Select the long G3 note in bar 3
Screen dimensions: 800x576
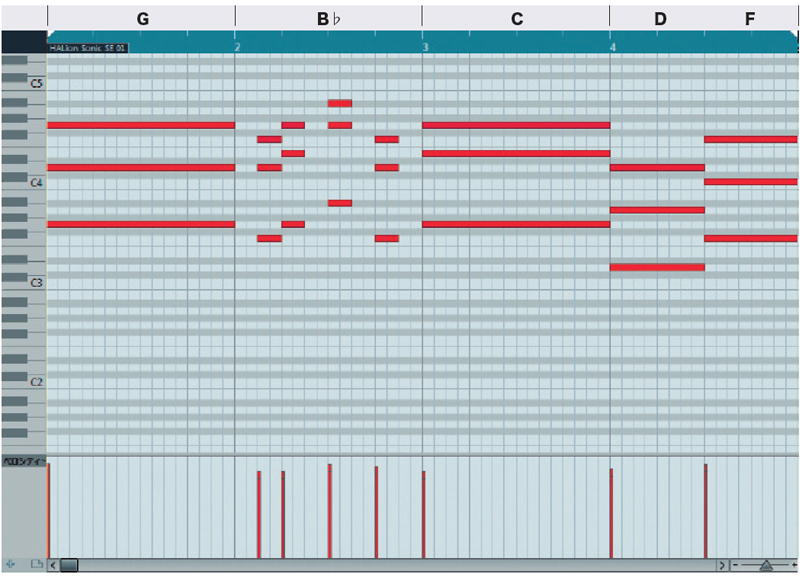pyautogui.click(x=516, y=224)
